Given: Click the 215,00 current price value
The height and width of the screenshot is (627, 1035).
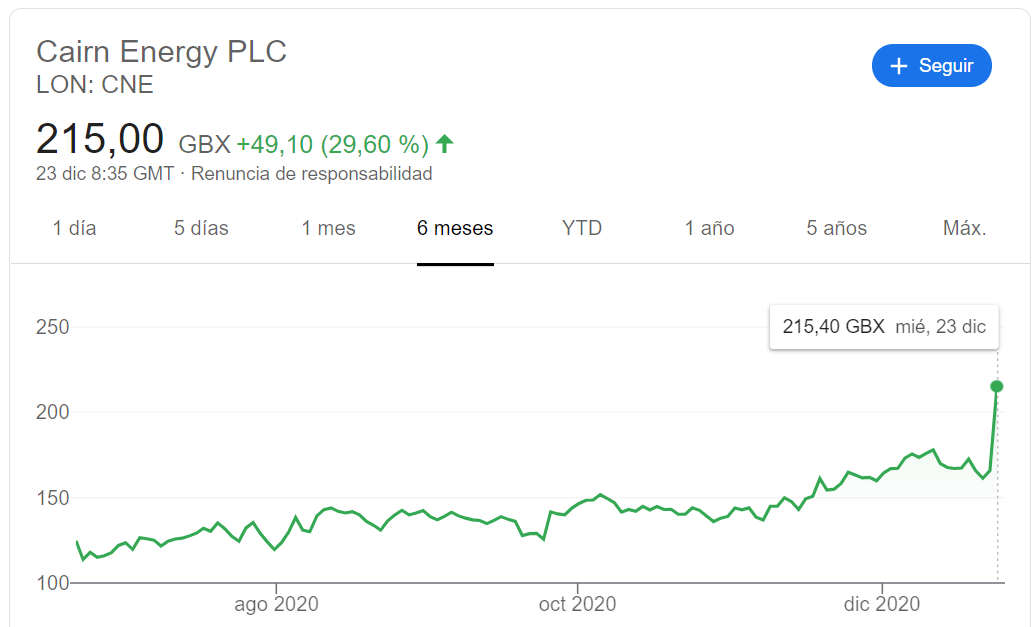Looking at the screenshot, I should [99, 140].
